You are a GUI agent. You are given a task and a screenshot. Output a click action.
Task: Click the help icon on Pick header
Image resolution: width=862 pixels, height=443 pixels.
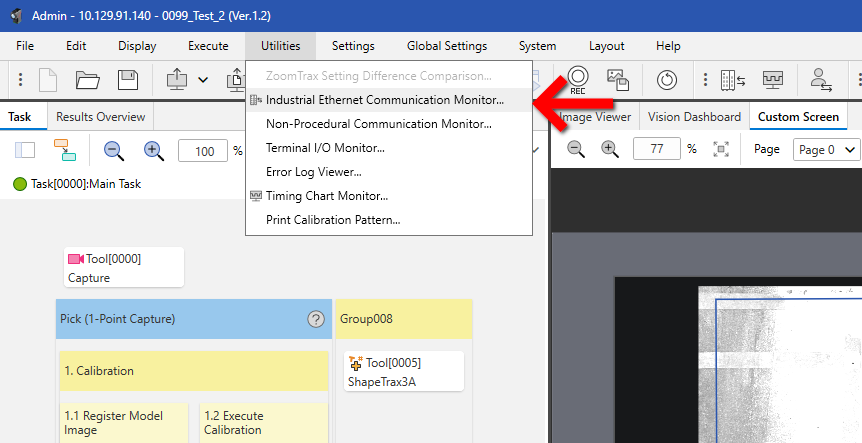(316, 319)
